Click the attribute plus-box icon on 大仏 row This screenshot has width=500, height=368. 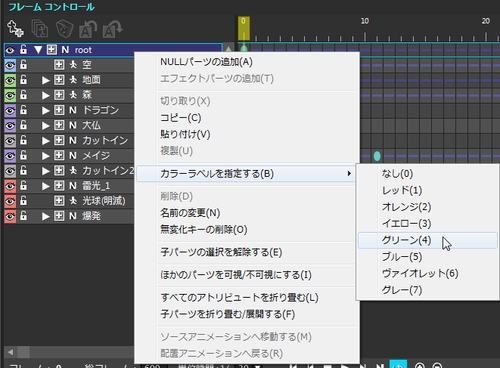[x=59, y=125]
